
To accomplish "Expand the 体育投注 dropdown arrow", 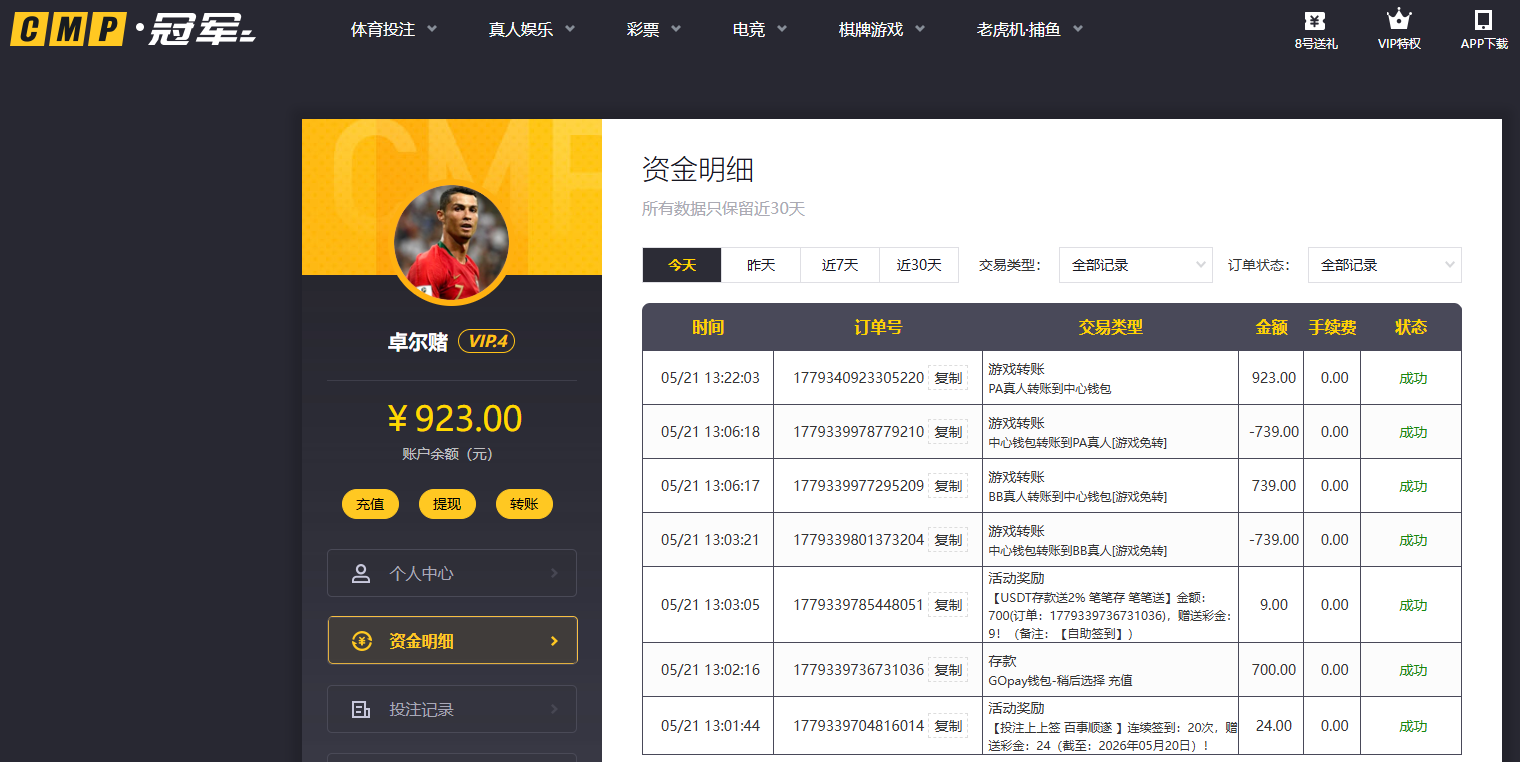I will coord(432,30).
